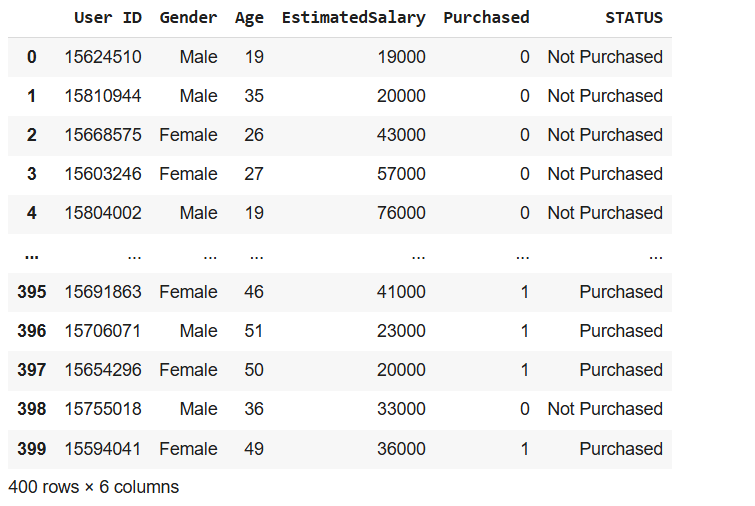Click User ID 15810944 cell
The width and height of the screenshot is (755, 506).
pyautogui.click(x=103, y=96)
